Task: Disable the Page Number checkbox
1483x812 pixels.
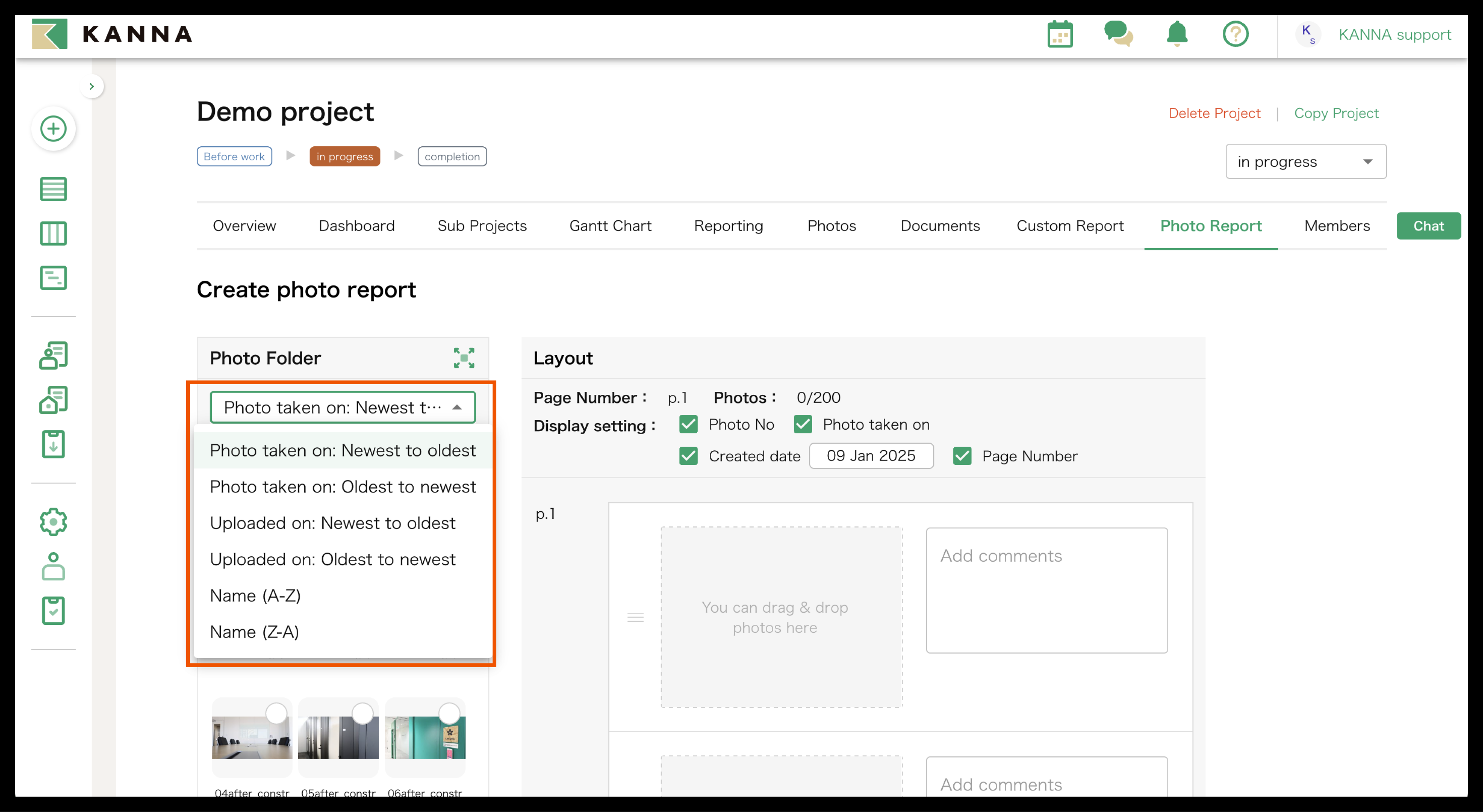Action: 962,456
